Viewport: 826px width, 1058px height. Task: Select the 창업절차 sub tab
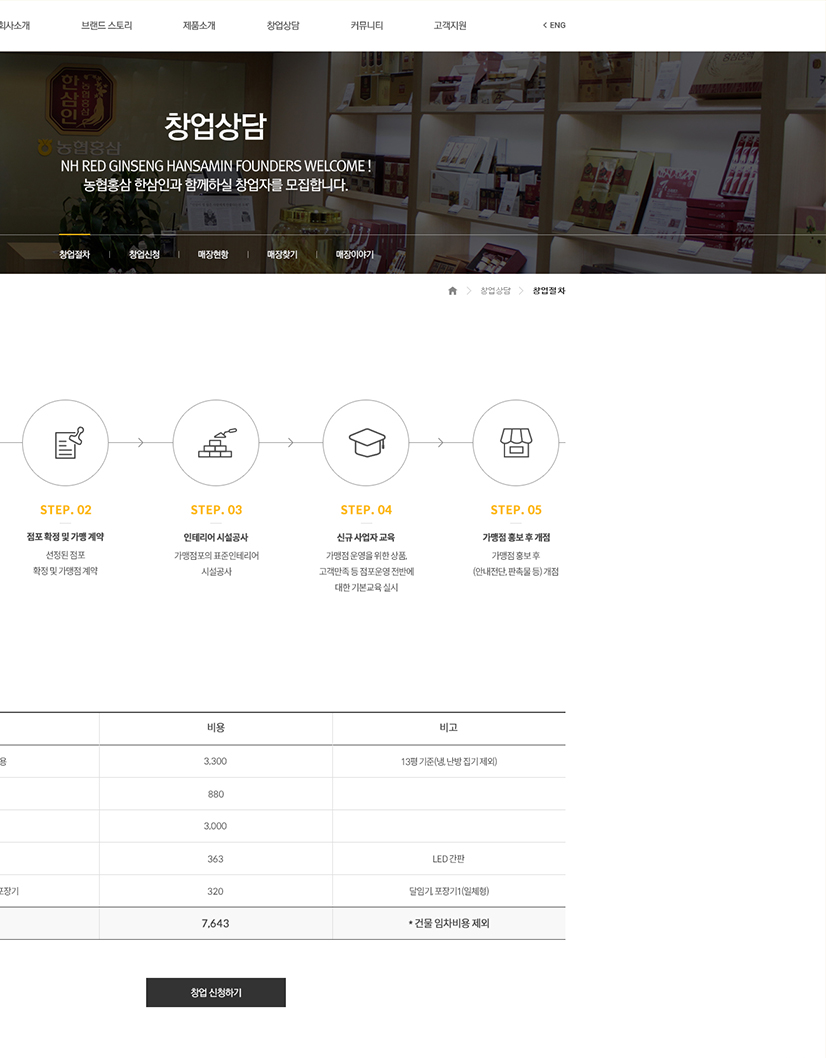74,254
